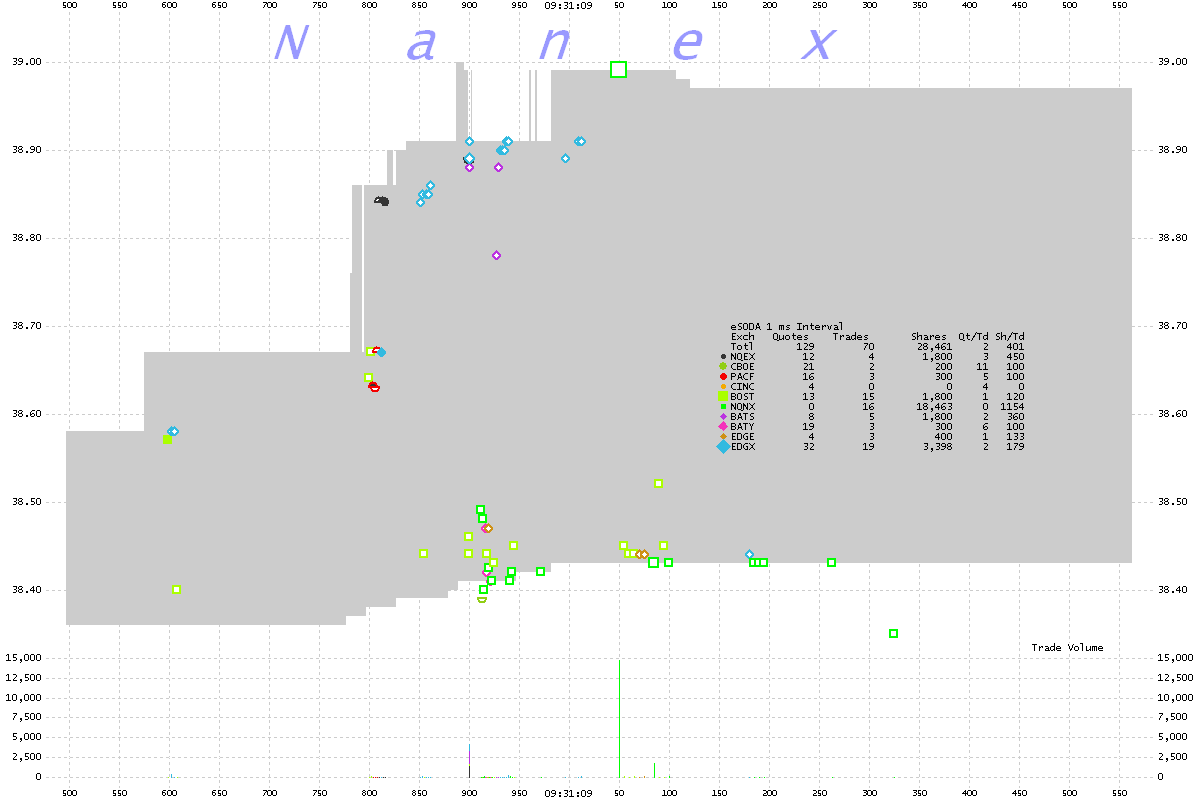Click the purple diamond marker near 38.78
This screenshot has height=800, width=1200.
click(496, 255)
